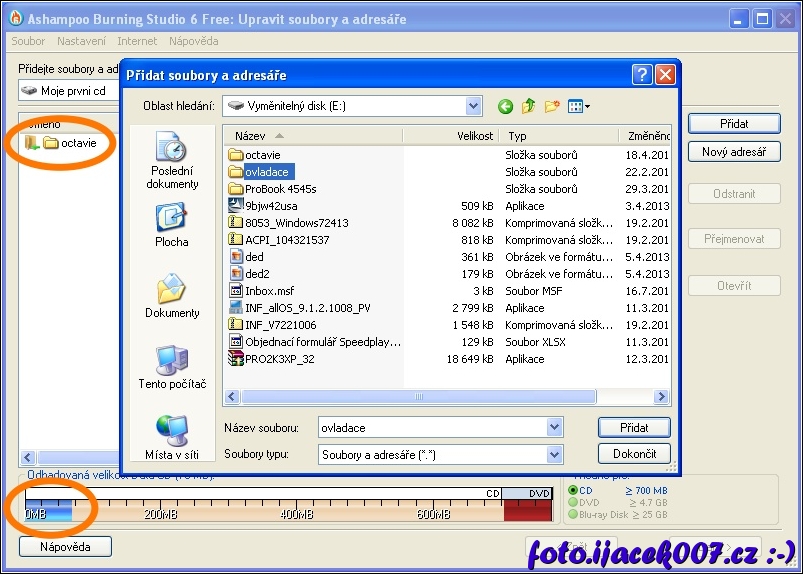
Task: Create a new folder via toolbar icon
Action: pyautogui.click(x=551, y=106)
